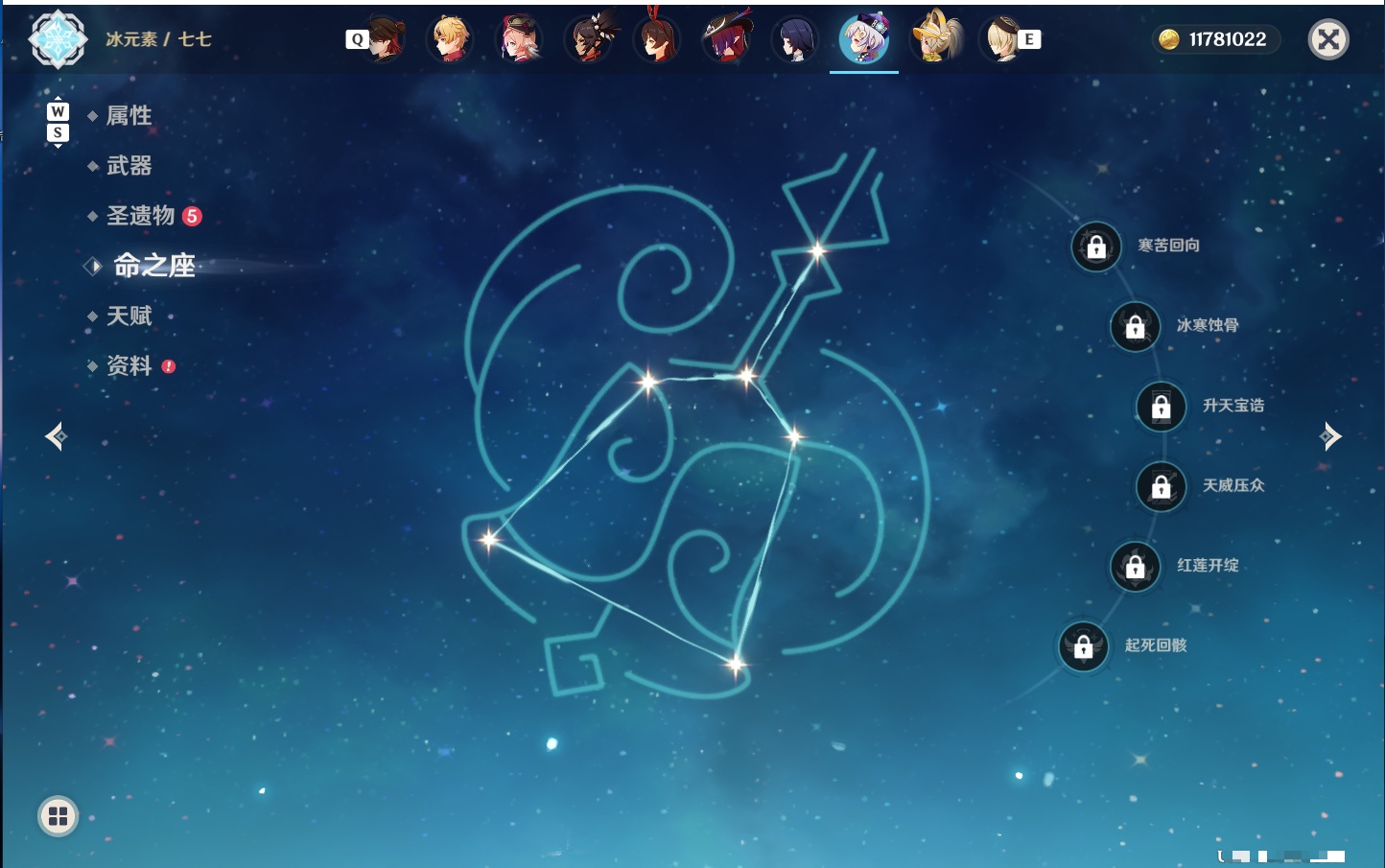The width and height of the screenshot is (1385, 868).
Task: Select the blonde character portrait second in row
Action: (x=451, y=39)
